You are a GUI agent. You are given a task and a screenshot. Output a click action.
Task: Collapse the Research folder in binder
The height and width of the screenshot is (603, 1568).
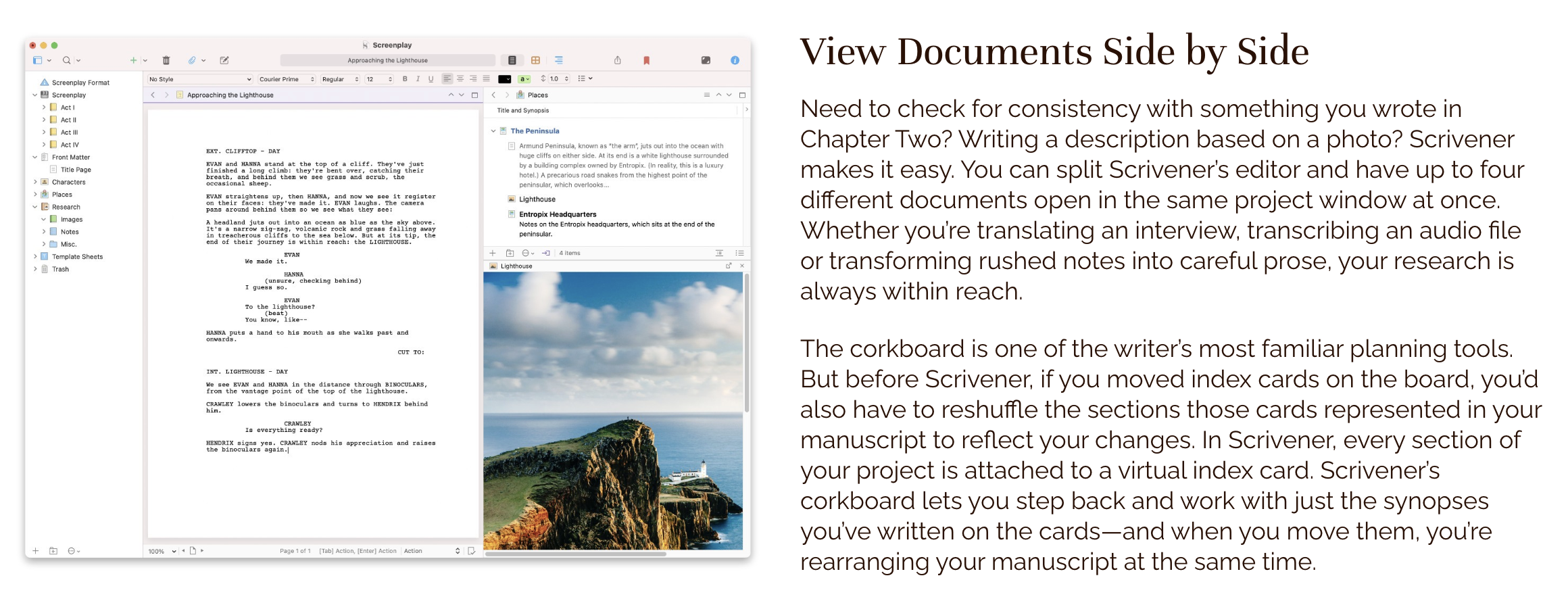(35, 208)
